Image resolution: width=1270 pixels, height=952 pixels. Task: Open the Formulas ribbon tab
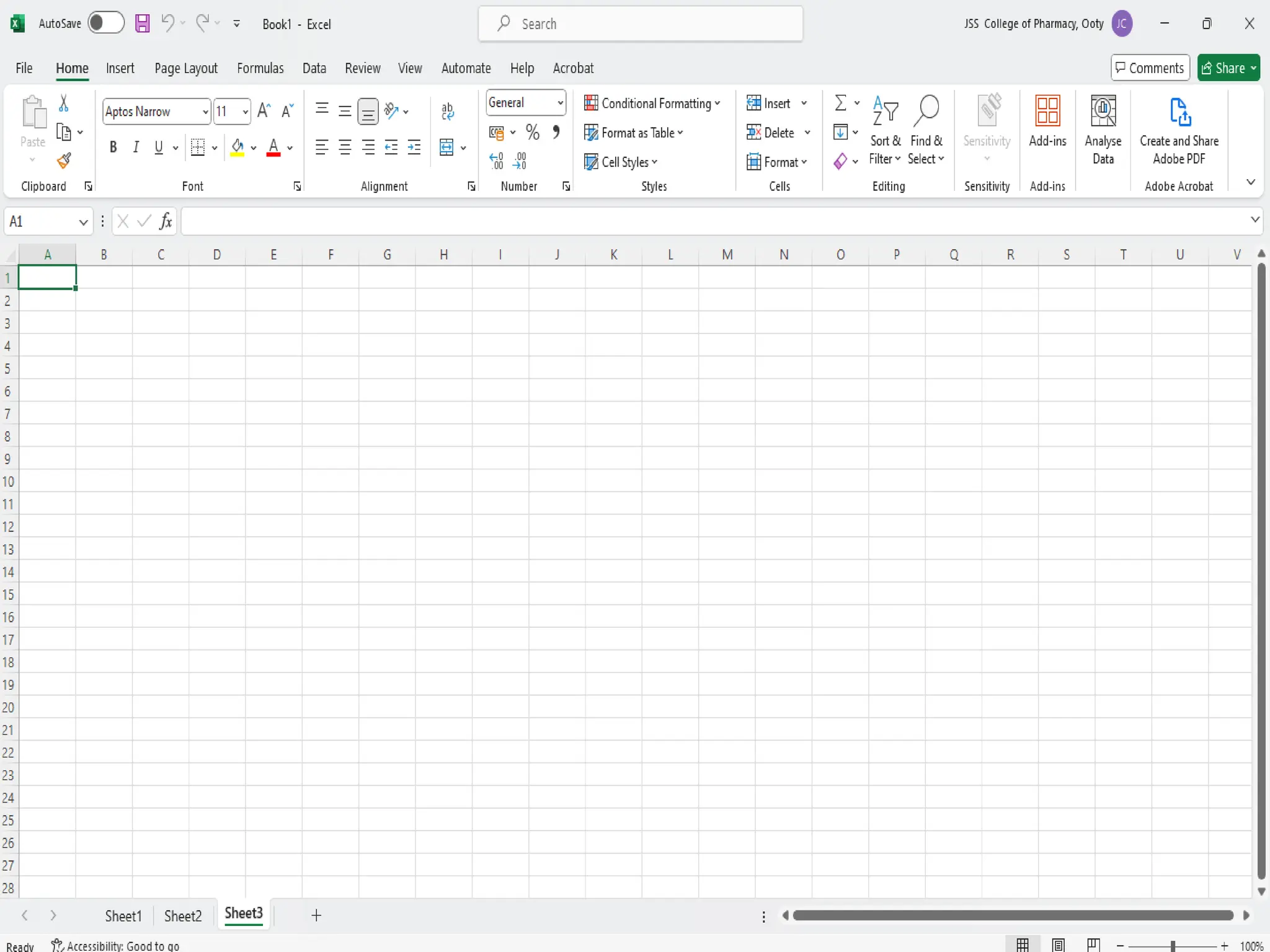pos(260,68)
